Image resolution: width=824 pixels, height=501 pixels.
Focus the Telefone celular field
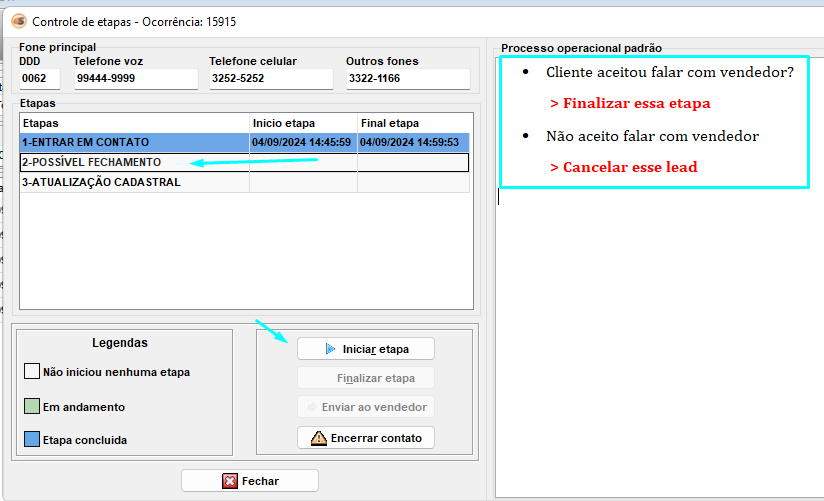pyautogui.click(x=270, y=80)
